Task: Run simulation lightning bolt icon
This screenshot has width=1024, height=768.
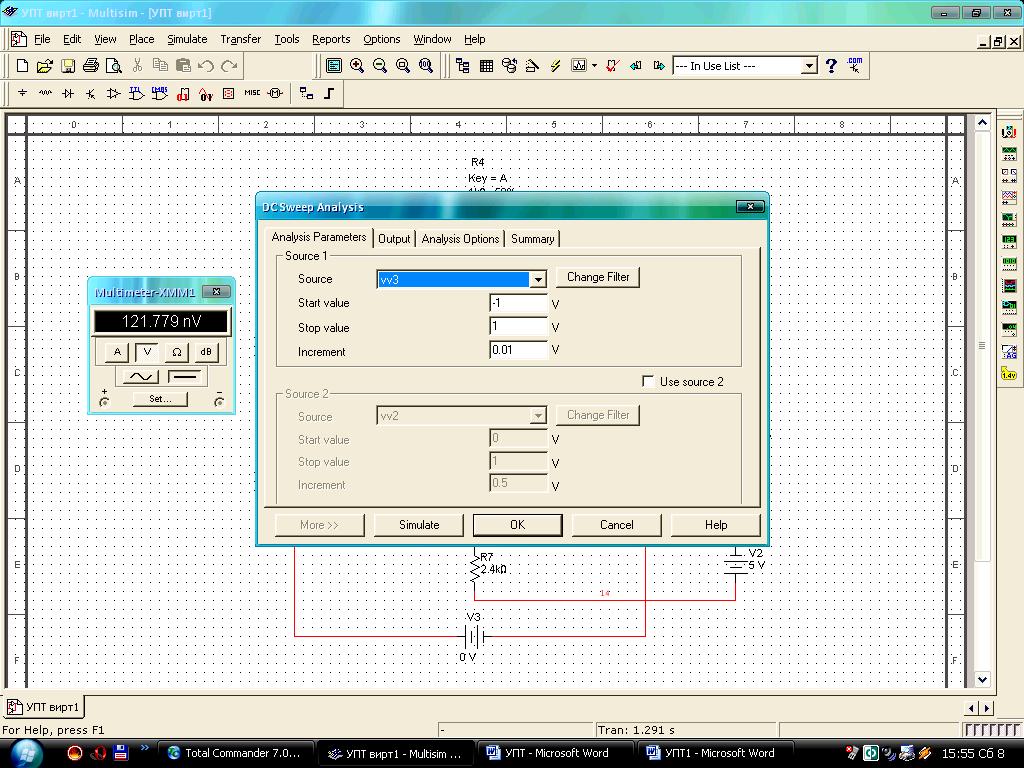Action: (555, 66)
